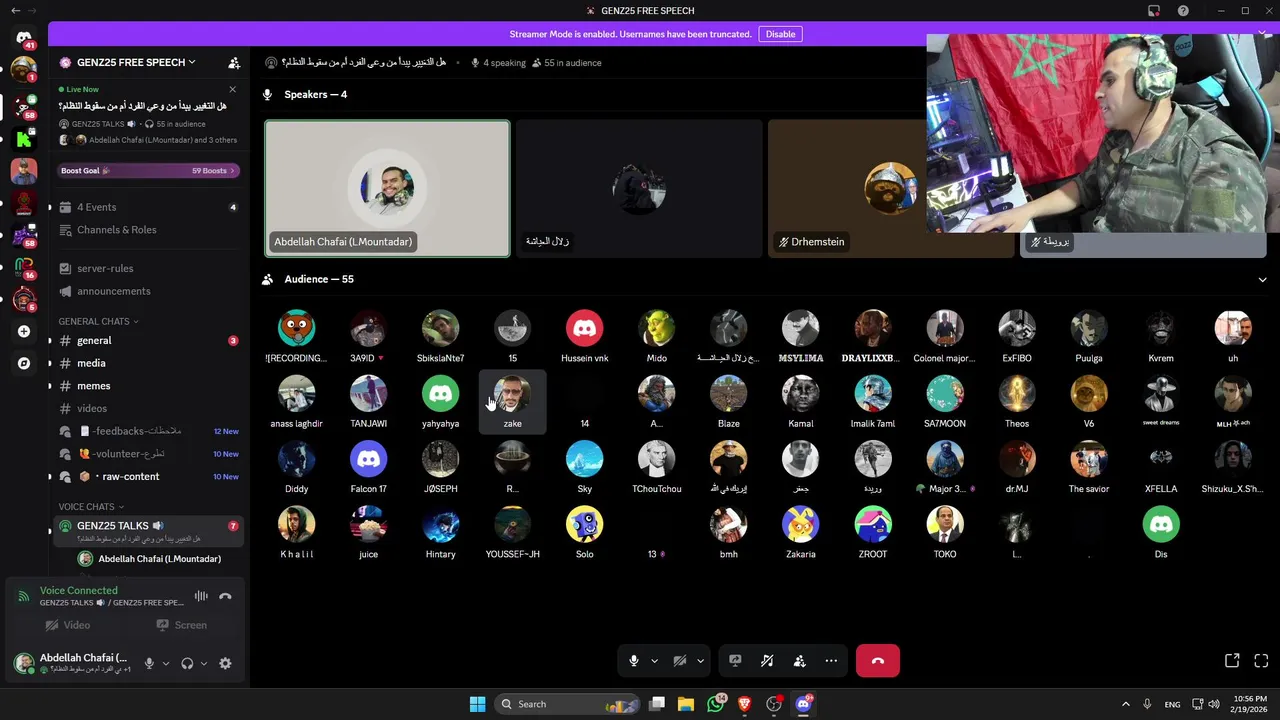Toggle deafen headphones in the user panel

coord(187,663)
